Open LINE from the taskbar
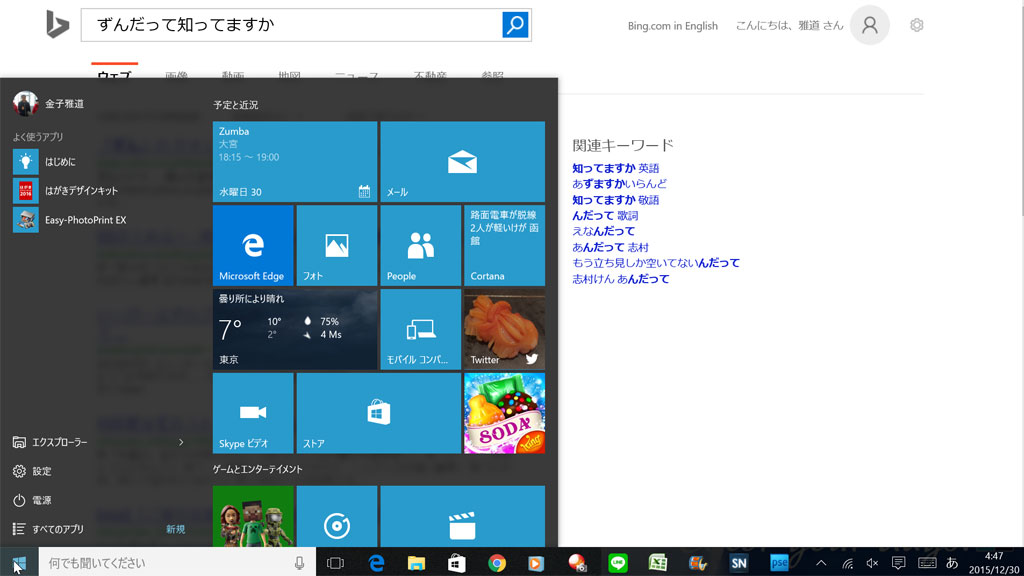1024x576 pixels. 618,563
